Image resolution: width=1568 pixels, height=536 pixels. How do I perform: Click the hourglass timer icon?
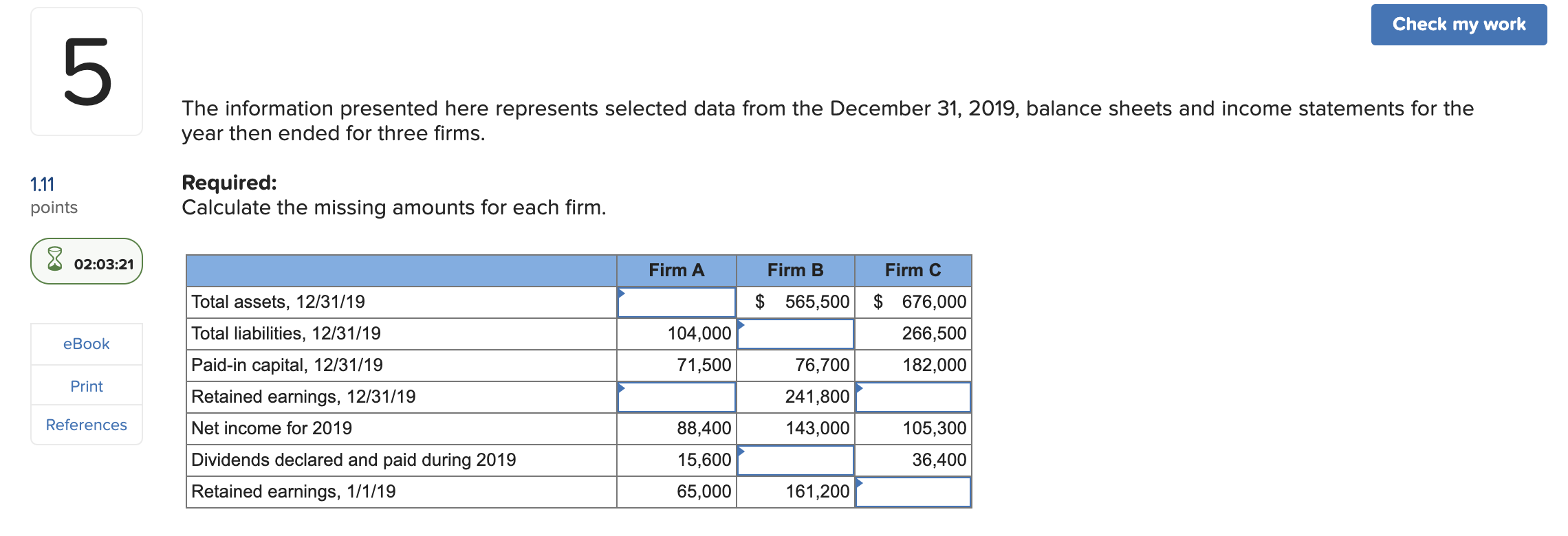click(x=55, y=260)
